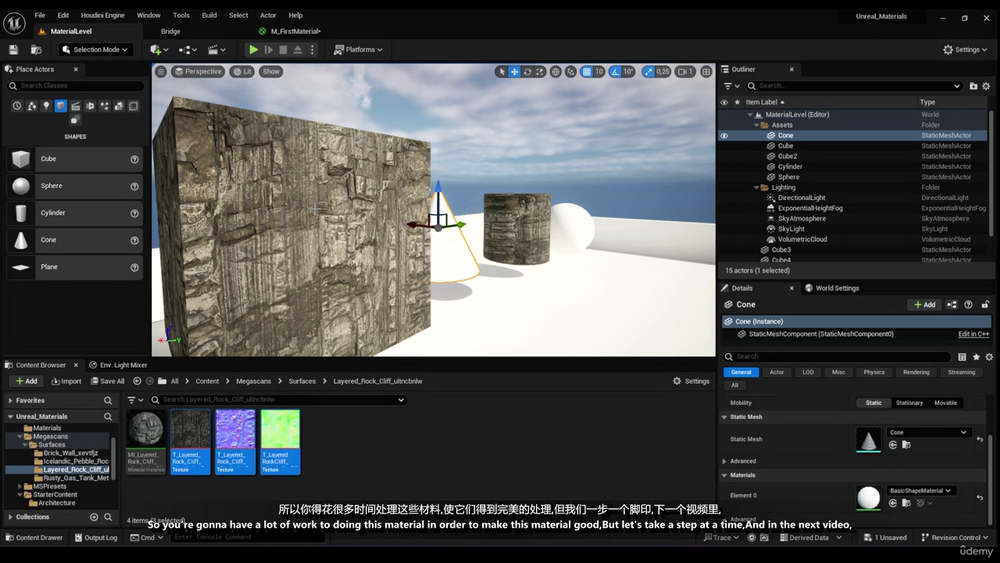This screenshot has height=563, width=1000.
Task: Collapse the Assets folder in Outliner
Action: coord(756,125)
